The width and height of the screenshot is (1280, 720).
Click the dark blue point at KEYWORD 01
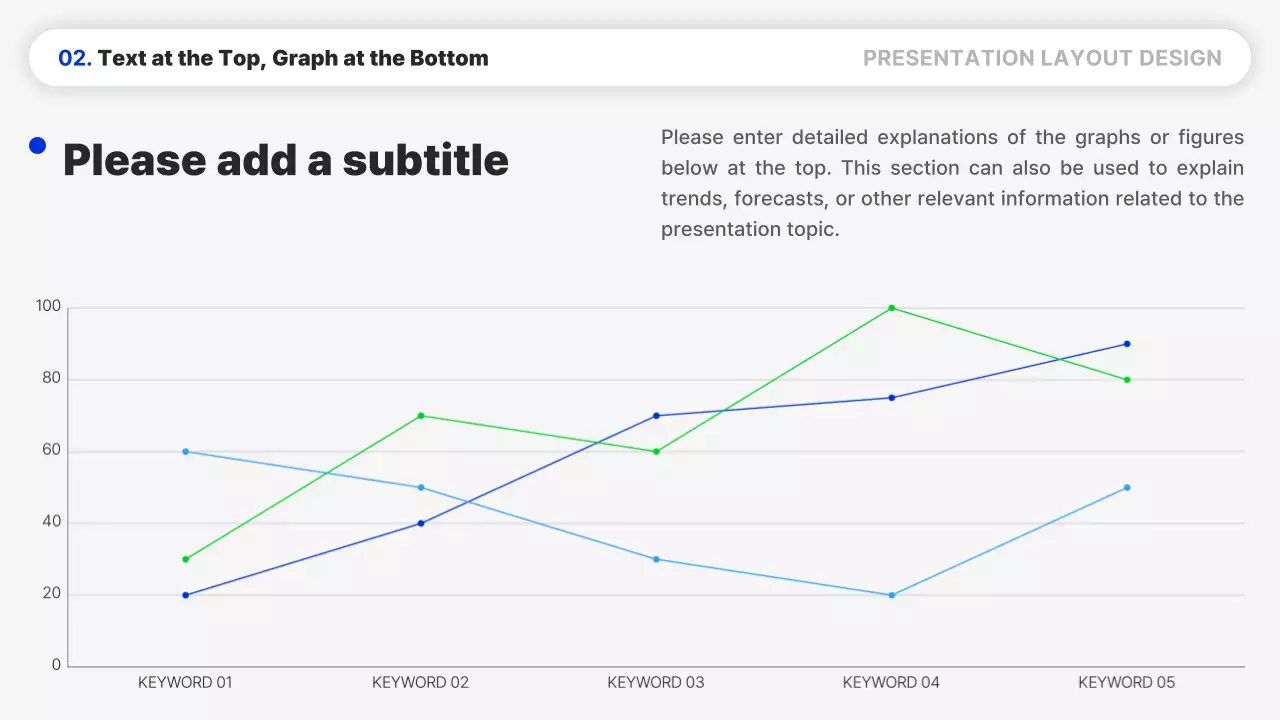pyautogui.click(x=186, y=595)
